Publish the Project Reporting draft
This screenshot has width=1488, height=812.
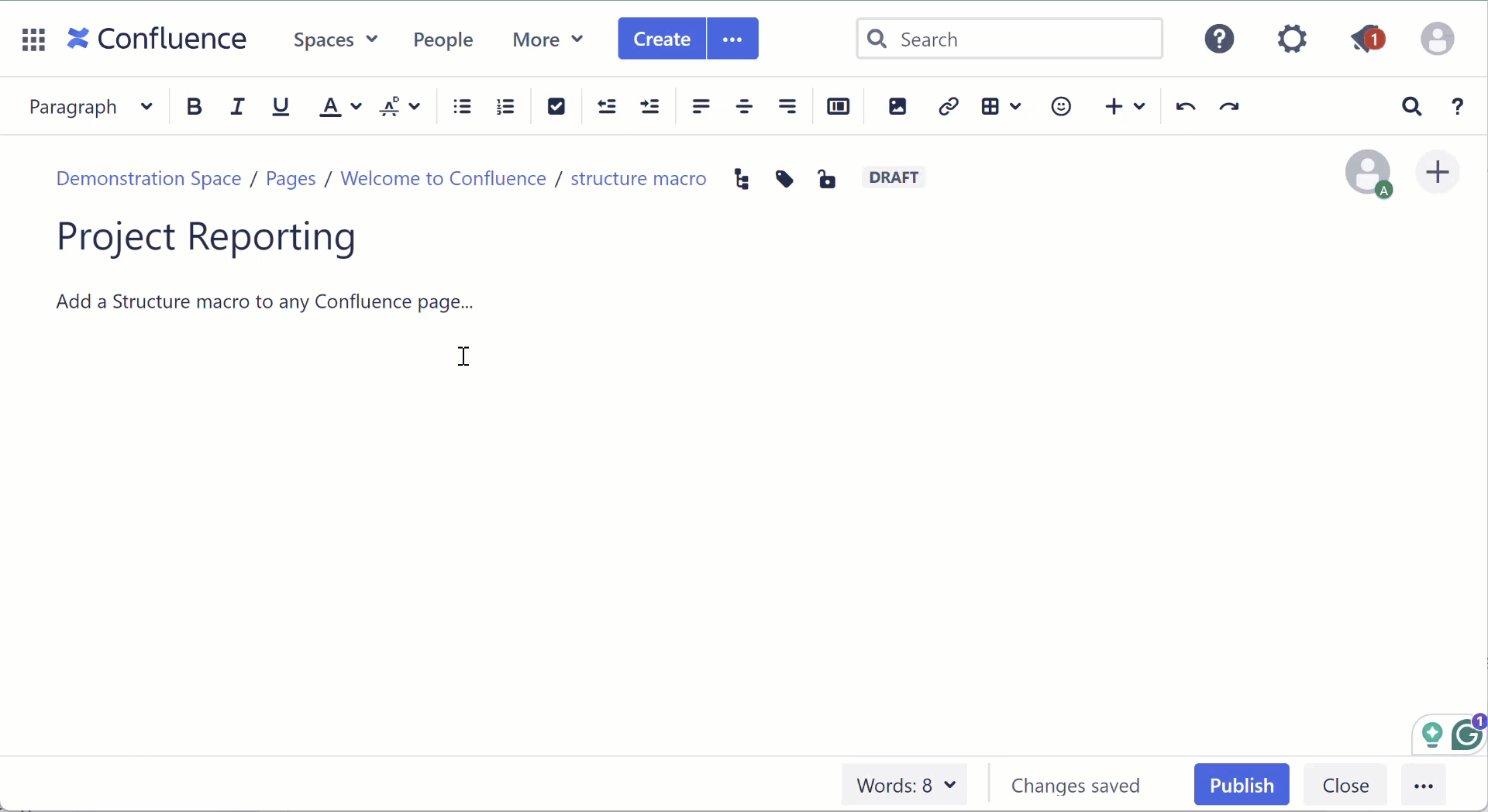coord(1242,784)
